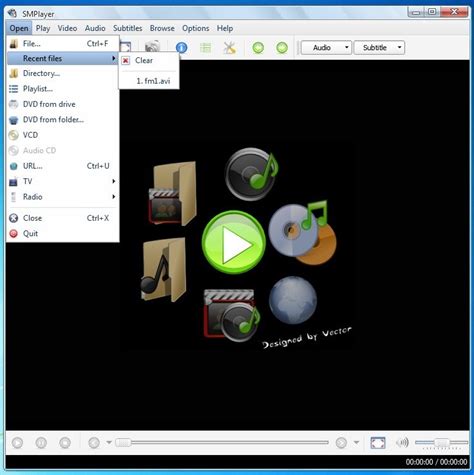This screenshot has width=474, height=475.
Task: Open recent file 1. fm1.avi
Action: point(149,81)
